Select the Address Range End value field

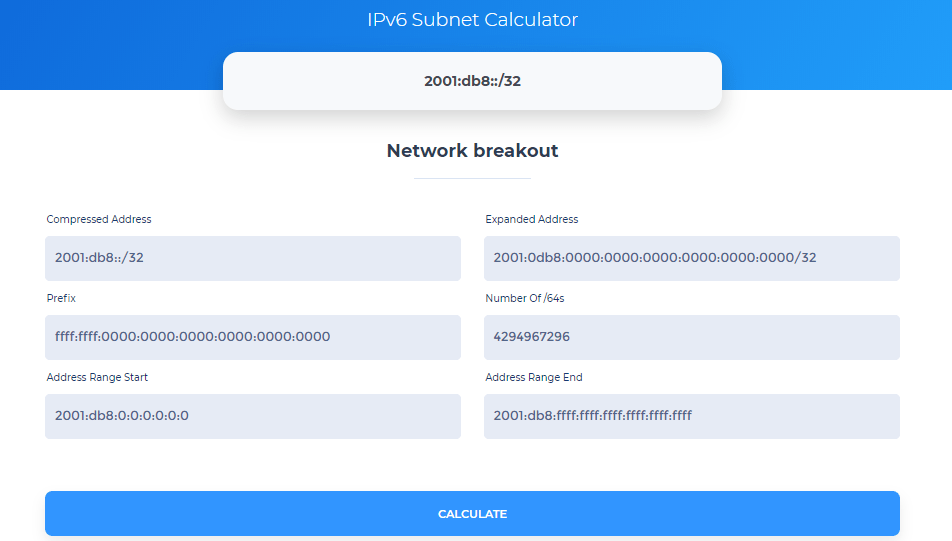691,416
